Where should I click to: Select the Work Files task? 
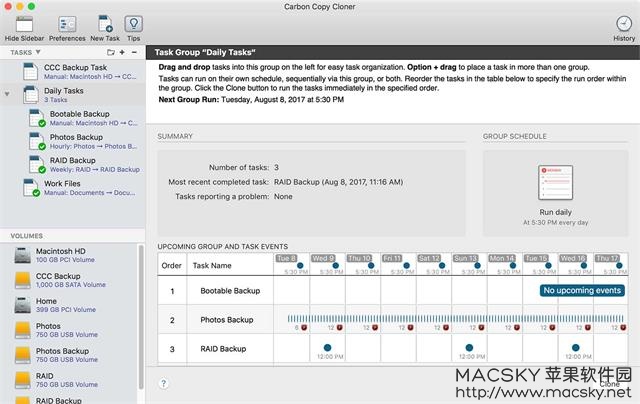(73, 188)
